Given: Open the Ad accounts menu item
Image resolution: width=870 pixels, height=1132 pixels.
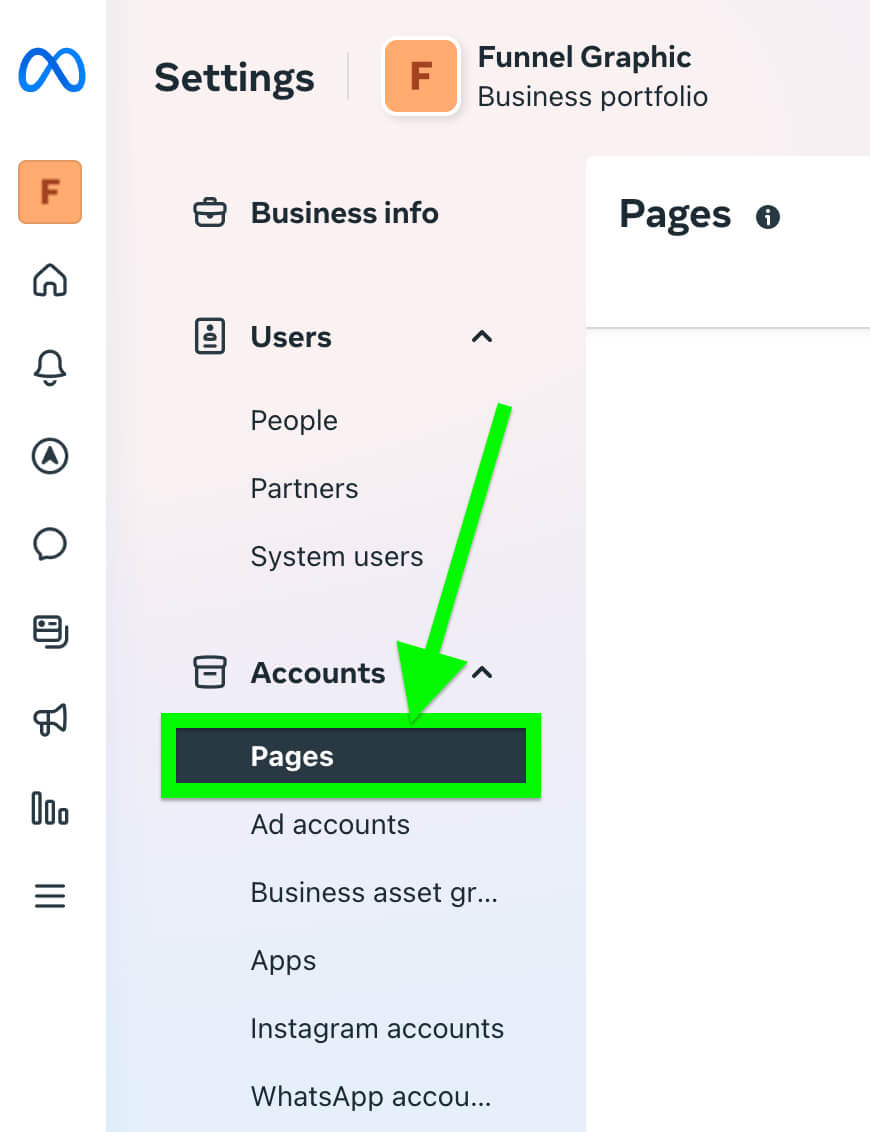Looking at the screenshot, I should pos(329,824).
